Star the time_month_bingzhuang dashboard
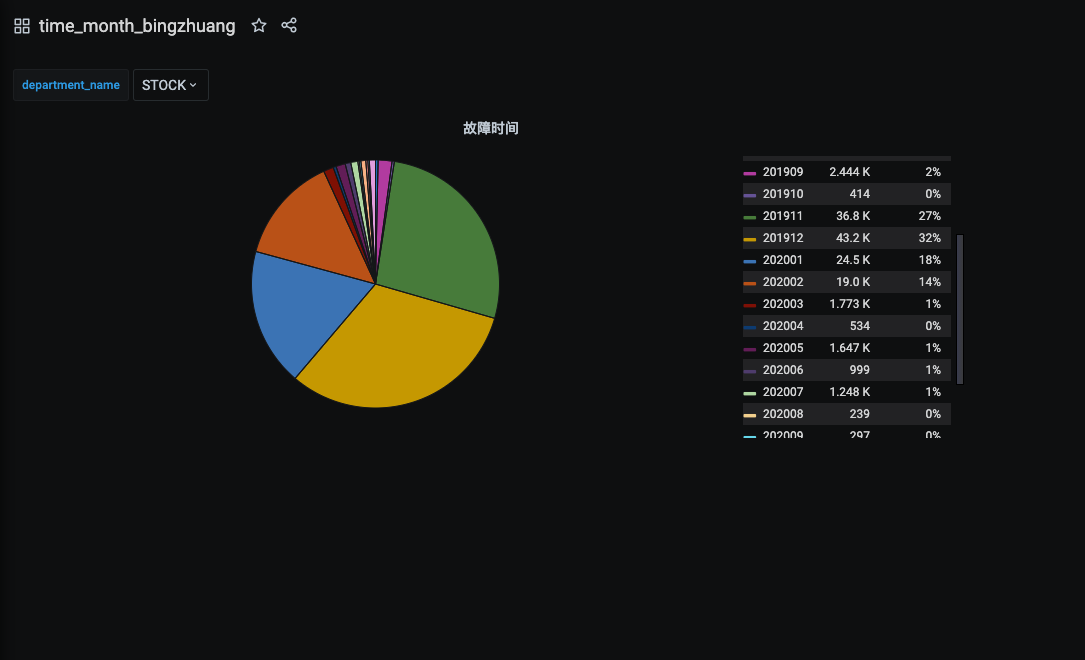Image resolution: width=1085 pixels, height=660 pixels. coord(259,26)
